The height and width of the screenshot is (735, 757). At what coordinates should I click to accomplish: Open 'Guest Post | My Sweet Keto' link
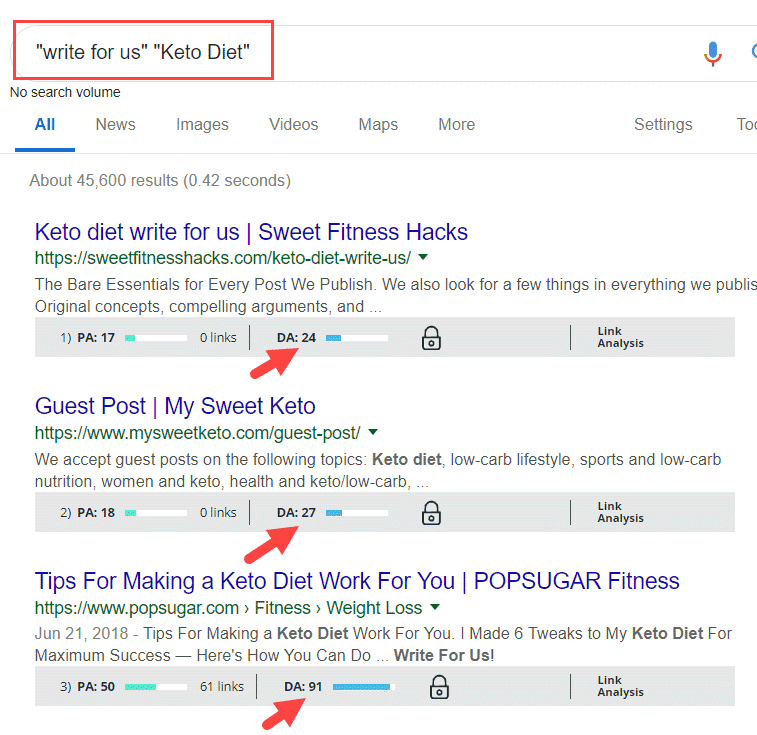coord(175,406)
